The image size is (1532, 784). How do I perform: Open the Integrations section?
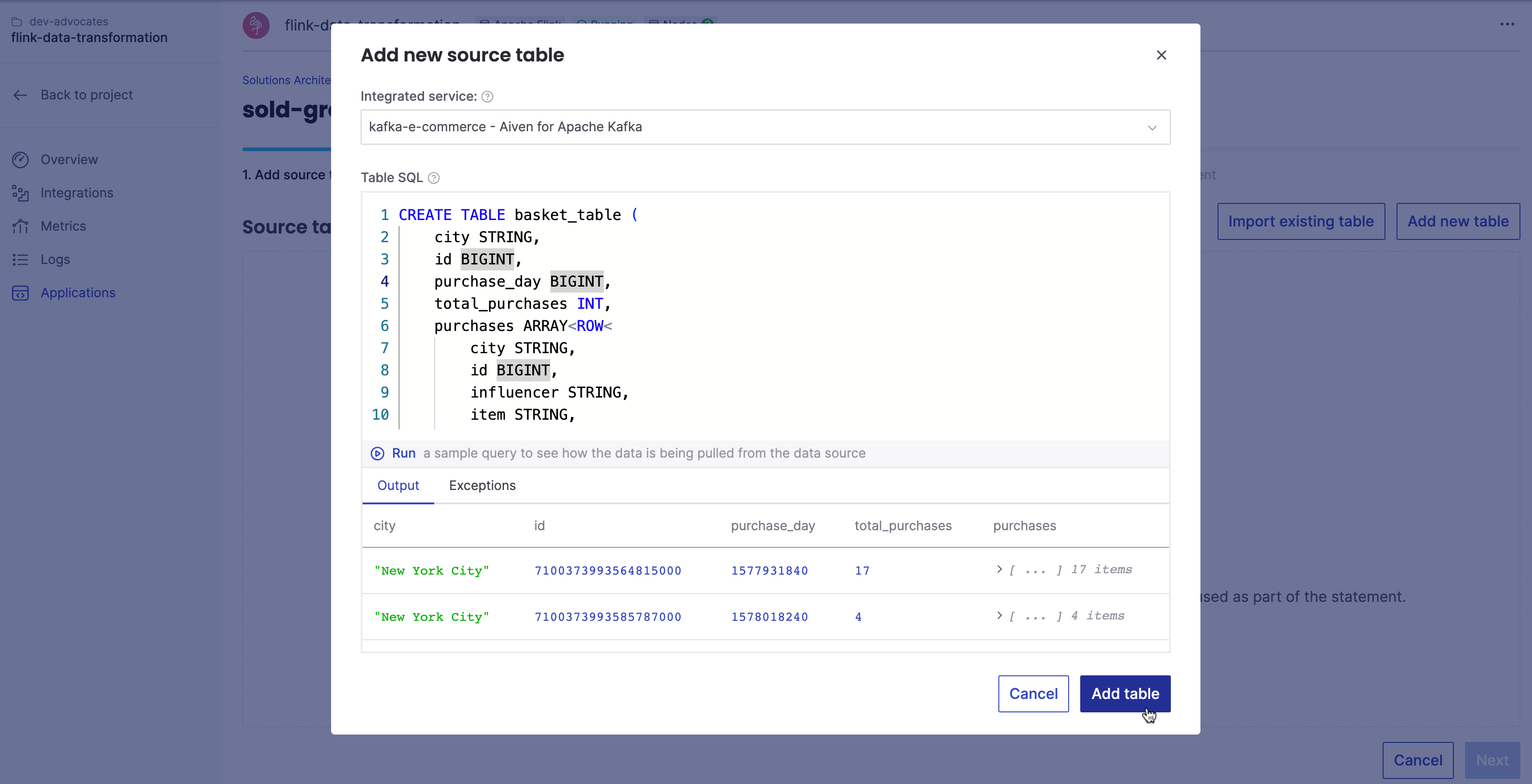(x=77, y=193)
